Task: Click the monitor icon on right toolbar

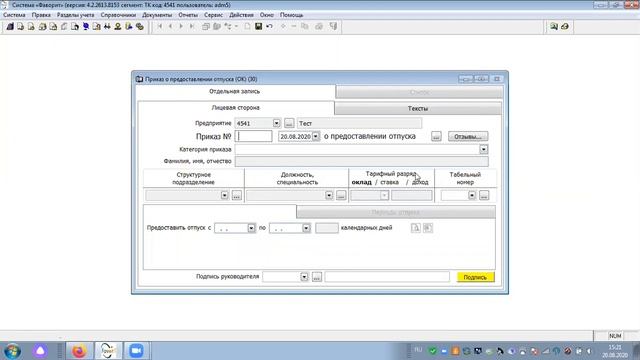Action: pyautogui.click(x=554, y=27)
